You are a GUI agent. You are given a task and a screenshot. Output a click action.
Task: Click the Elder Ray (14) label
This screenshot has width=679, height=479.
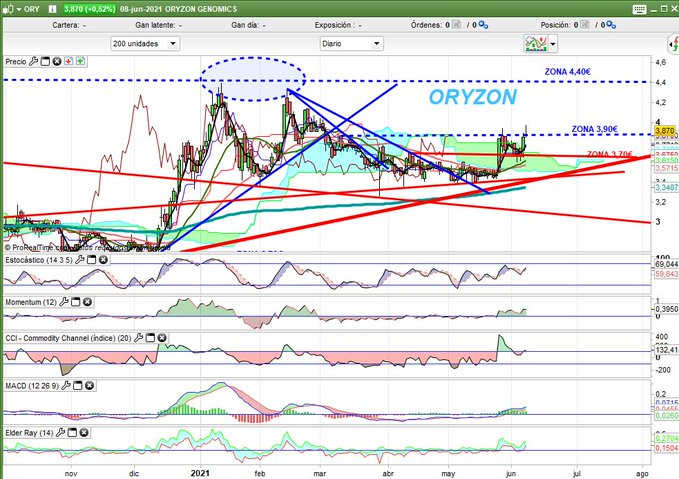tap(29, 433)
